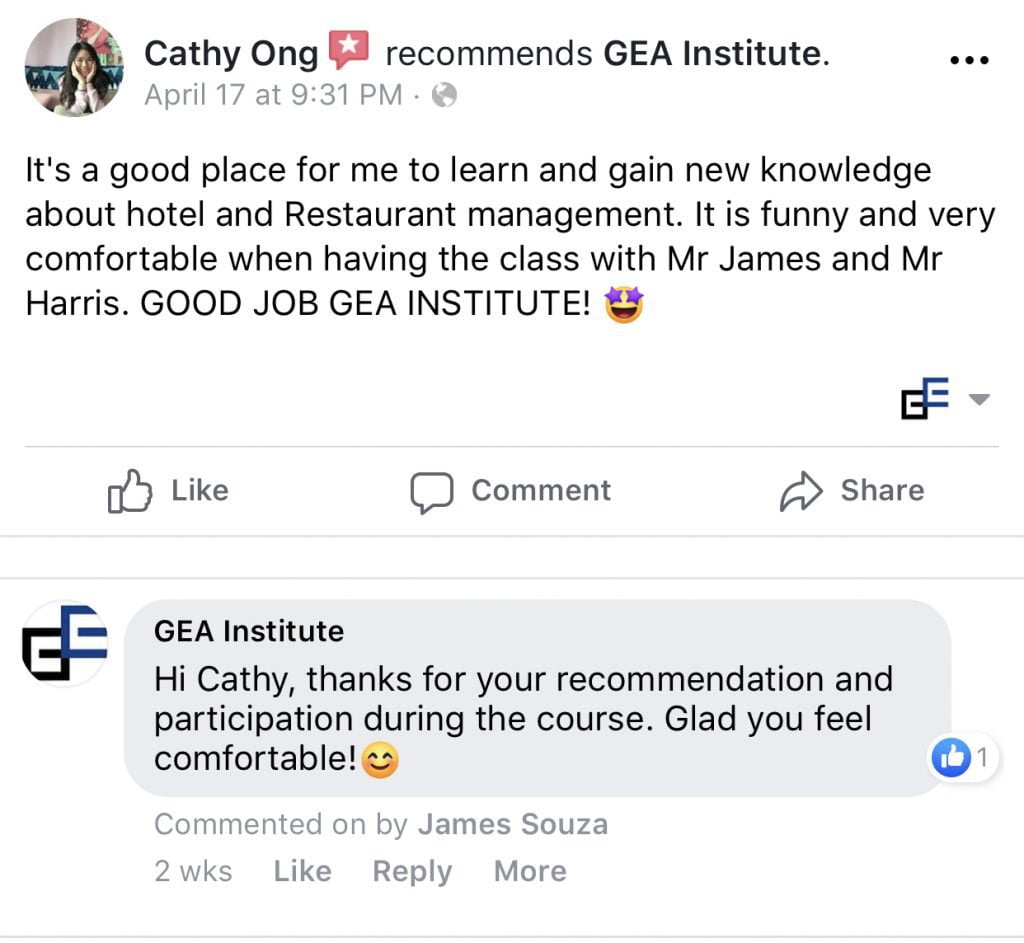Like the GEA Institute comment

[302, 871]
